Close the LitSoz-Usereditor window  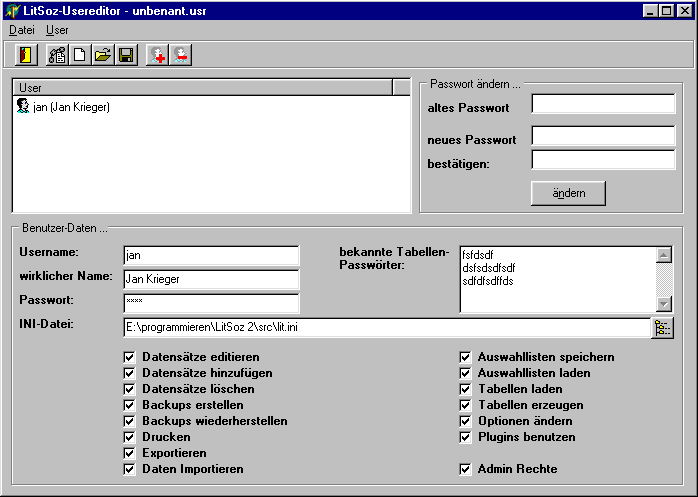685,11
